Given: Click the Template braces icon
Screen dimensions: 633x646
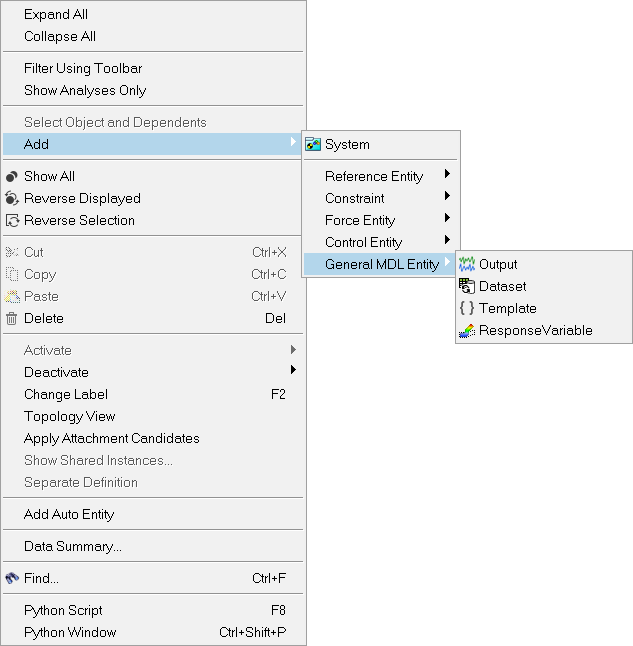Looking at the screenshot, I should tap(467, 309).
